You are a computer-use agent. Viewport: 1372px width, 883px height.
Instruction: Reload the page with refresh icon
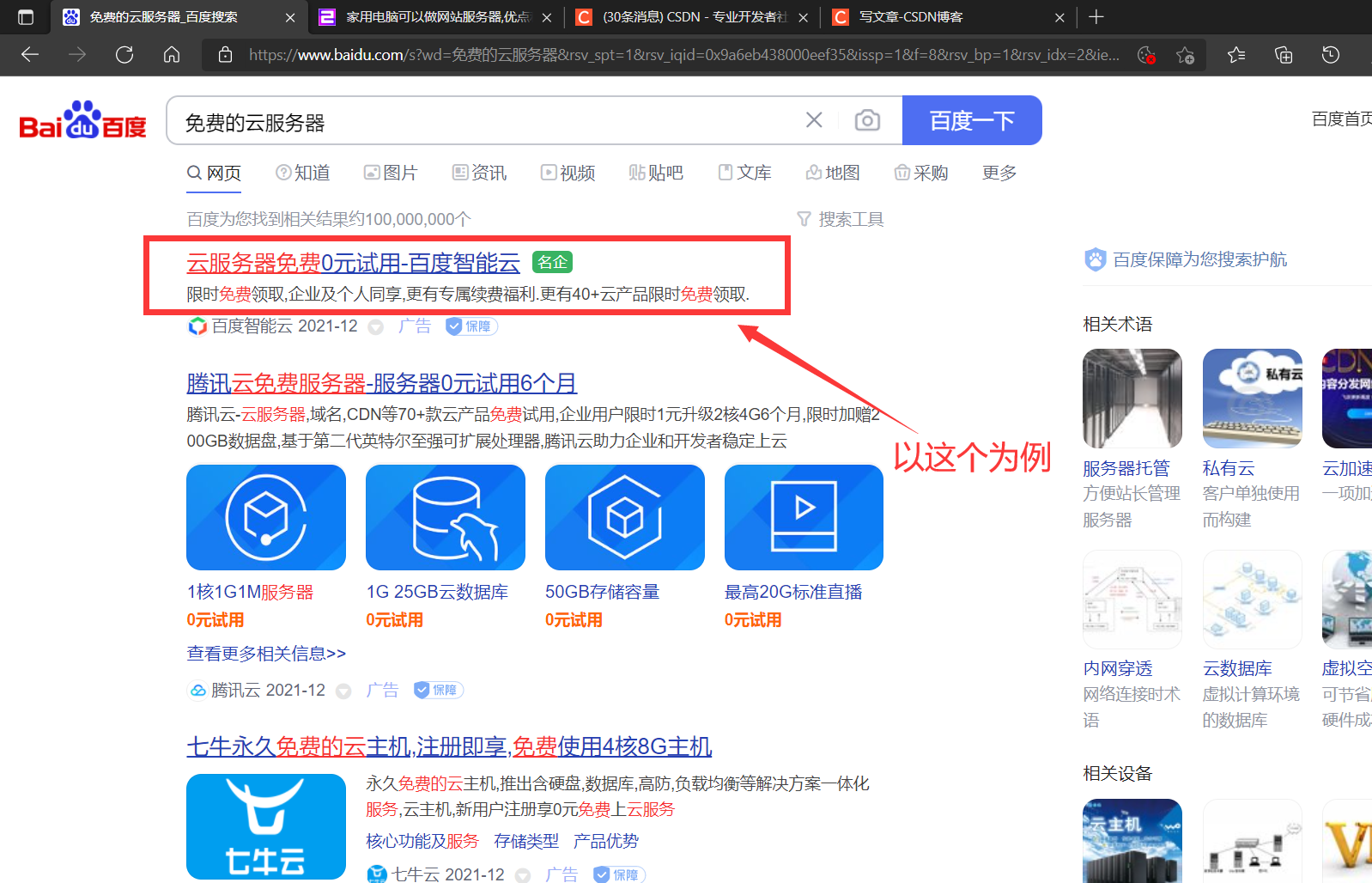click(x=124, y=55)
